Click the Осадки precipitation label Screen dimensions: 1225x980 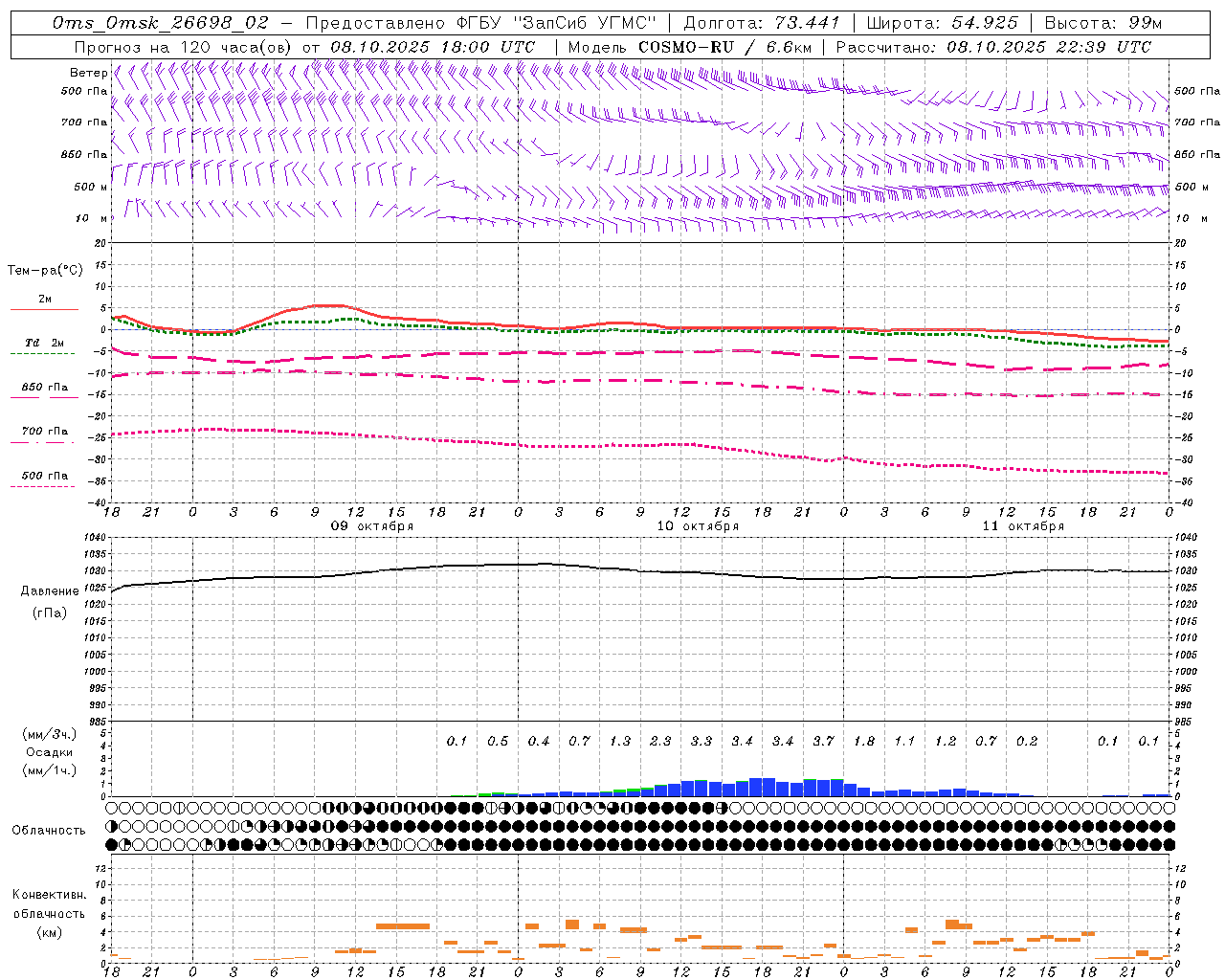(50, 752)
